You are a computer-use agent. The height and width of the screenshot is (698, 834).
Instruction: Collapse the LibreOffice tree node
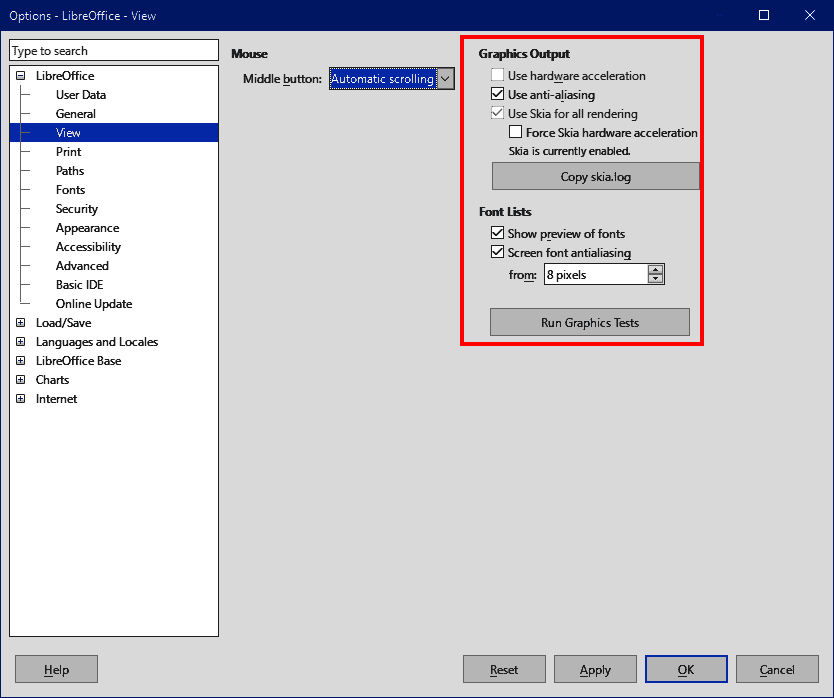pos(21,76)
